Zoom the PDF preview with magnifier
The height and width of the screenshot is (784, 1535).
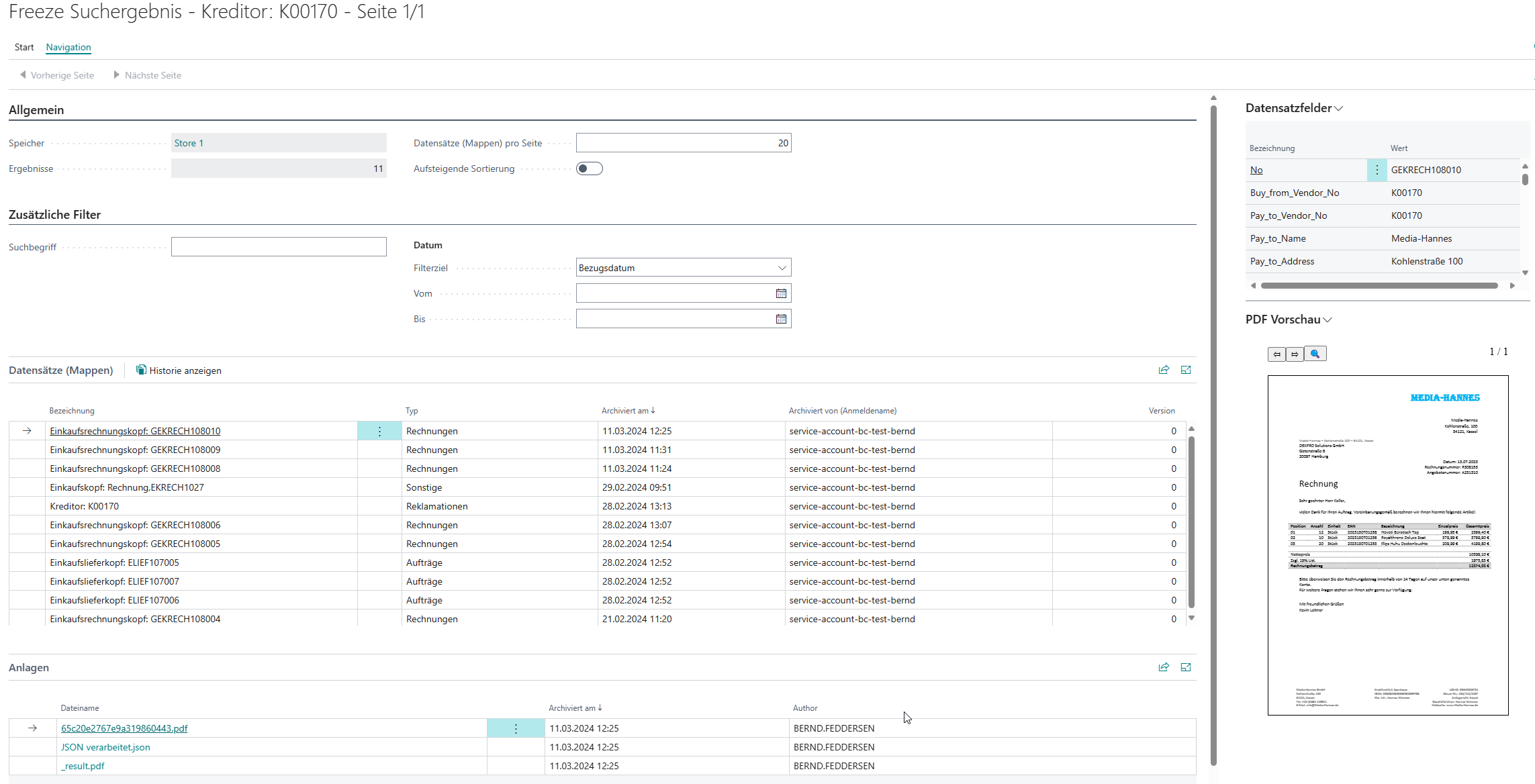click(1315, 354)
